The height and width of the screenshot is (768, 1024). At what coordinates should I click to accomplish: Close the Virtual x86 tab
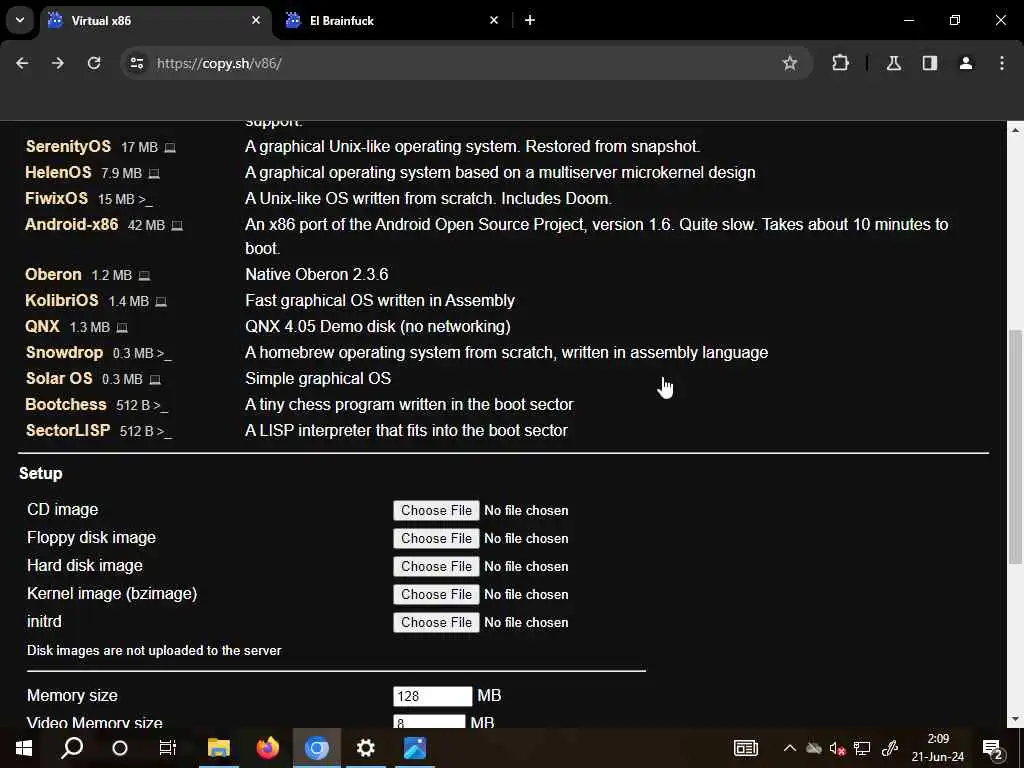click(256, 20)
